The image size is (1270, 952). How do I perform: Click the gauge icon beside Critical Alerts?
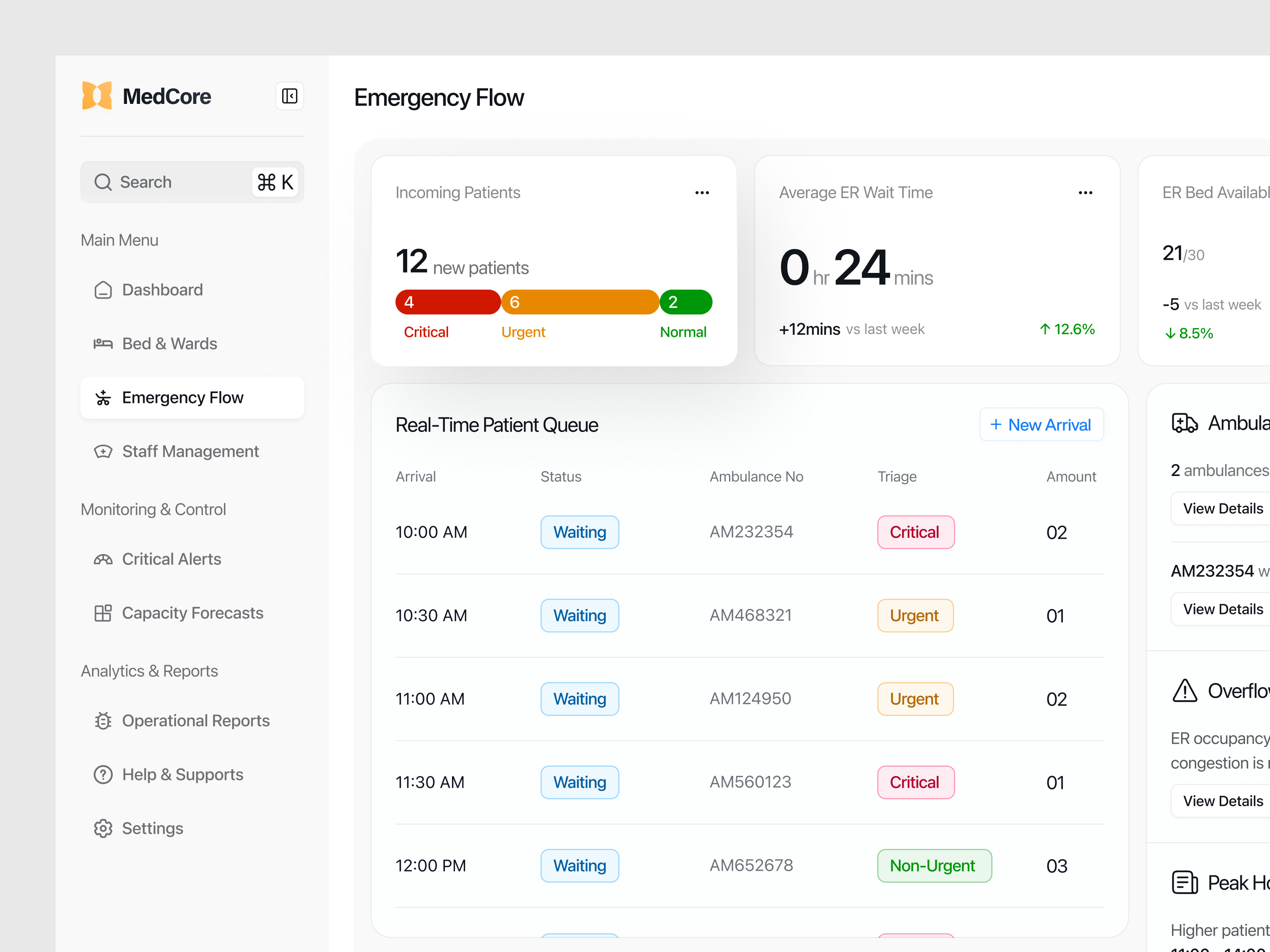click(103, 559)
